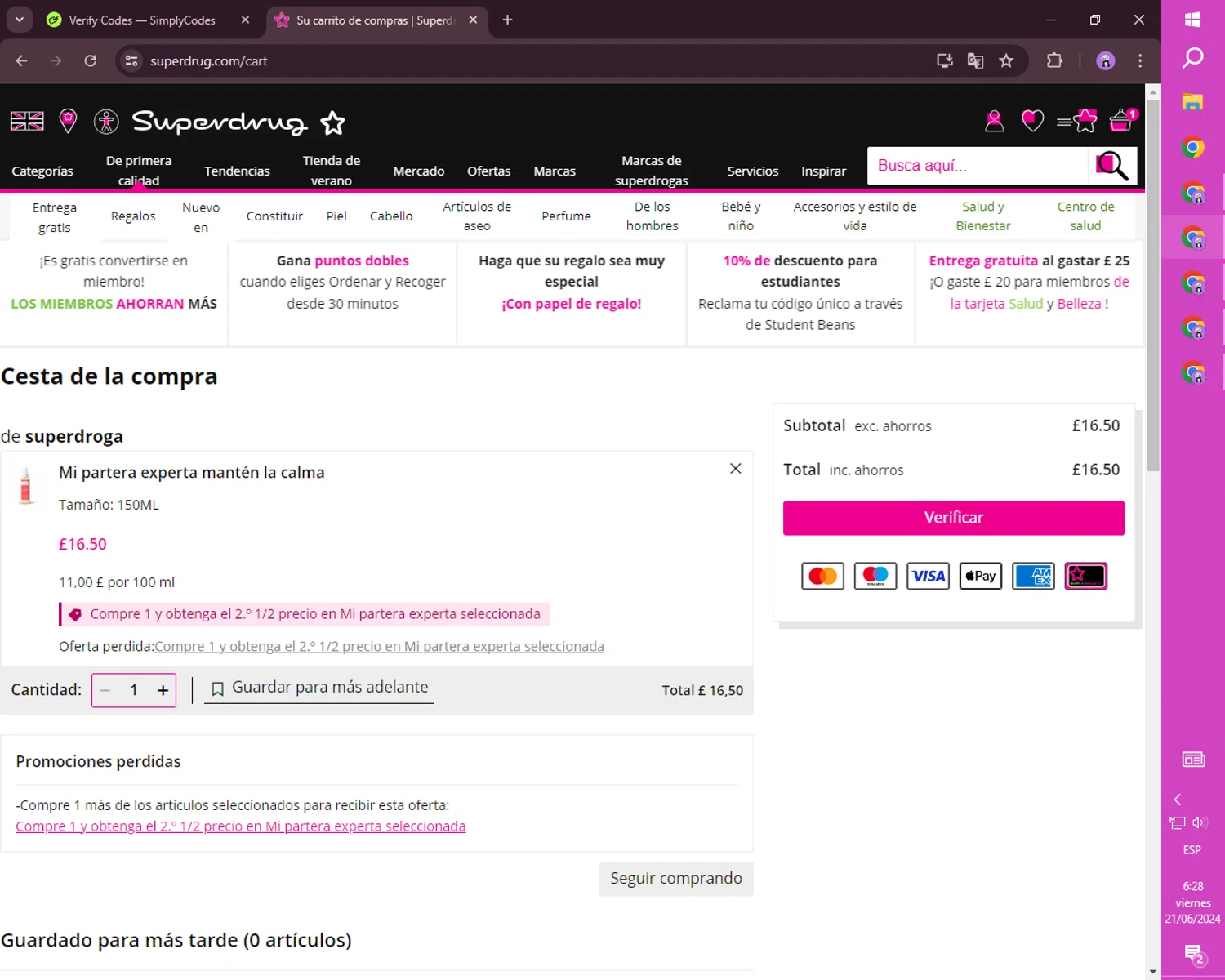Open the star loyalty card icon
The width and height of the screenshot is (1225, 980).
(1077, 121)
